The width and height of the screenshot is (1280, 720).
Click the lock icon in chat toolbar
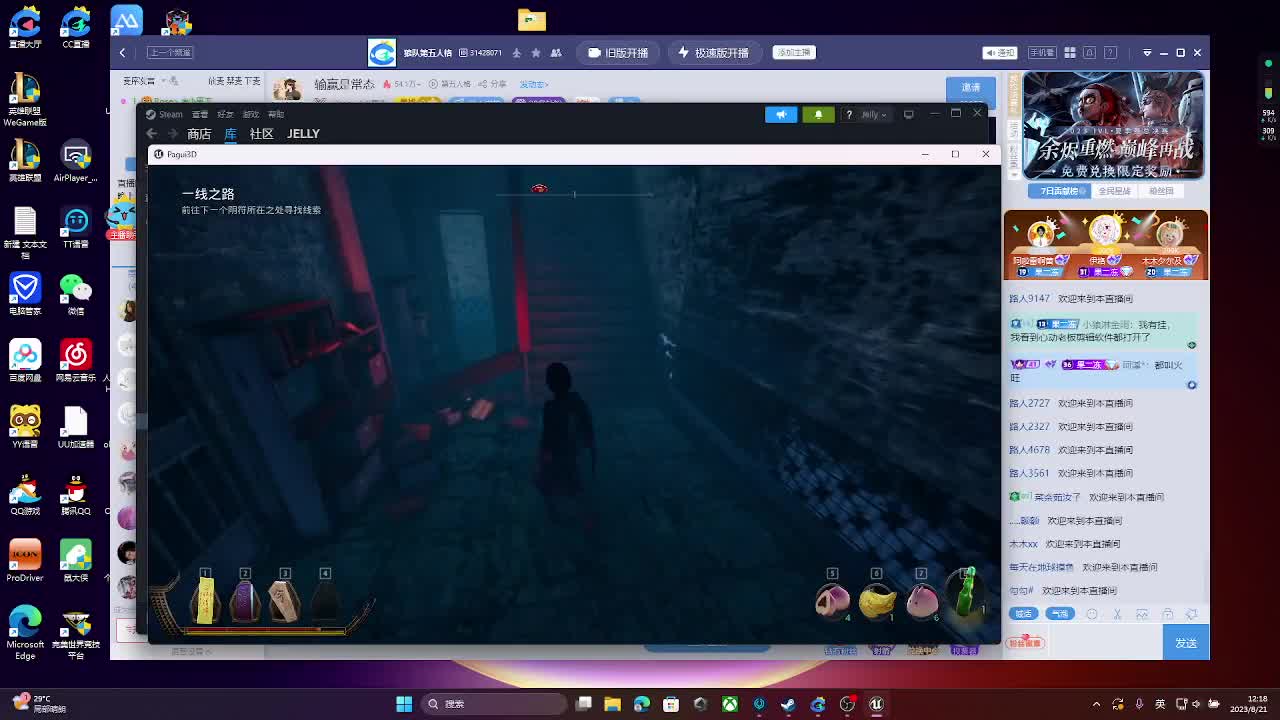(x=1167, y=614)
